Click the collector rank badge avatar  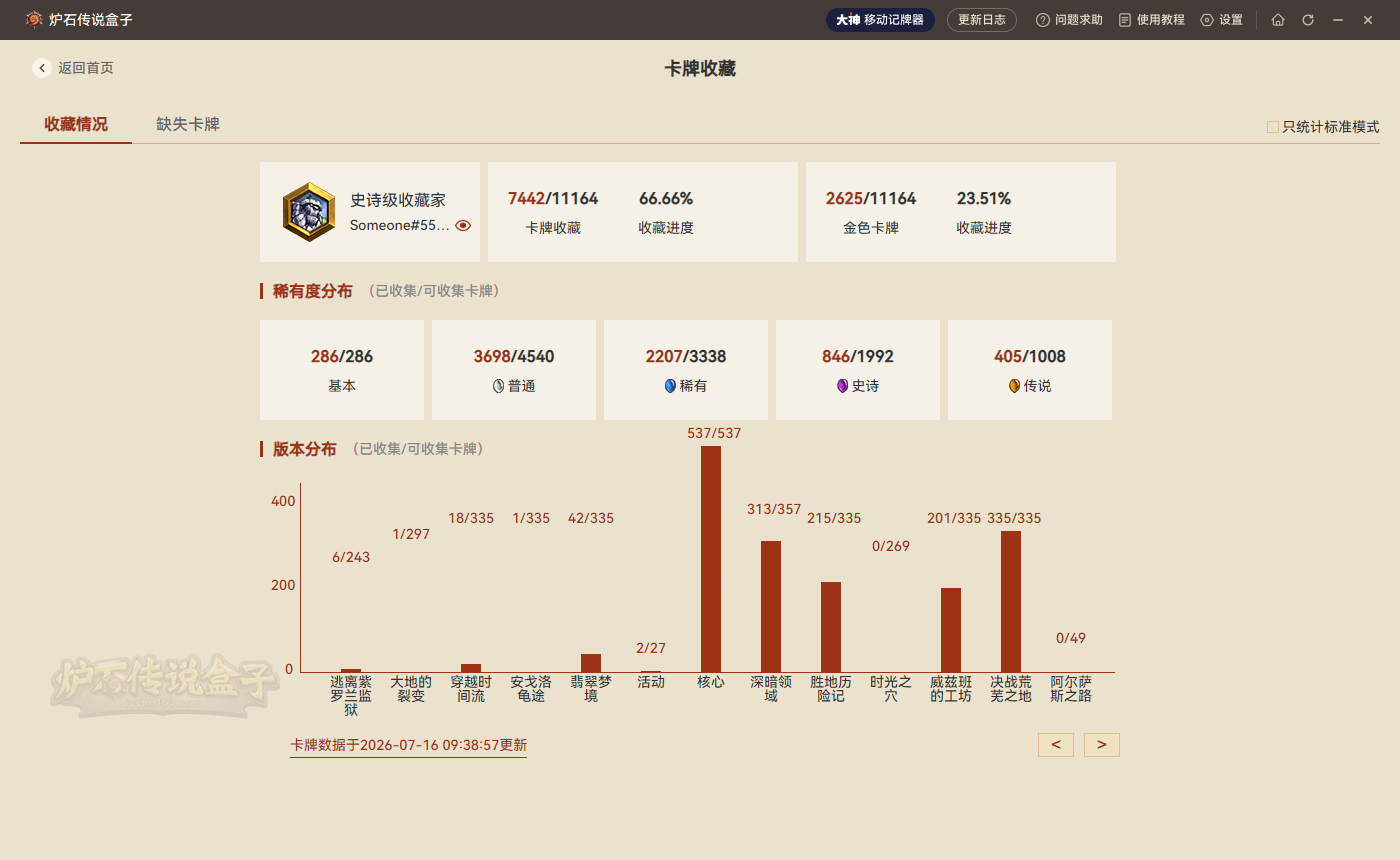(309, 212)
